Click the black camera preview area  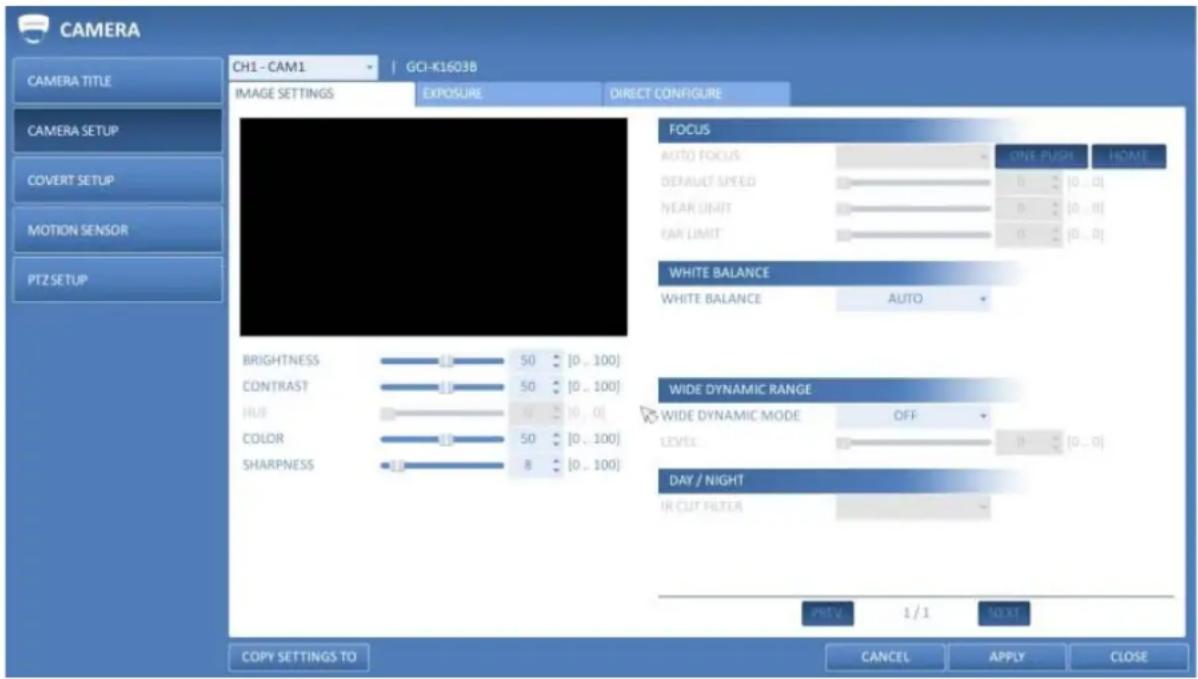point(433,227)
